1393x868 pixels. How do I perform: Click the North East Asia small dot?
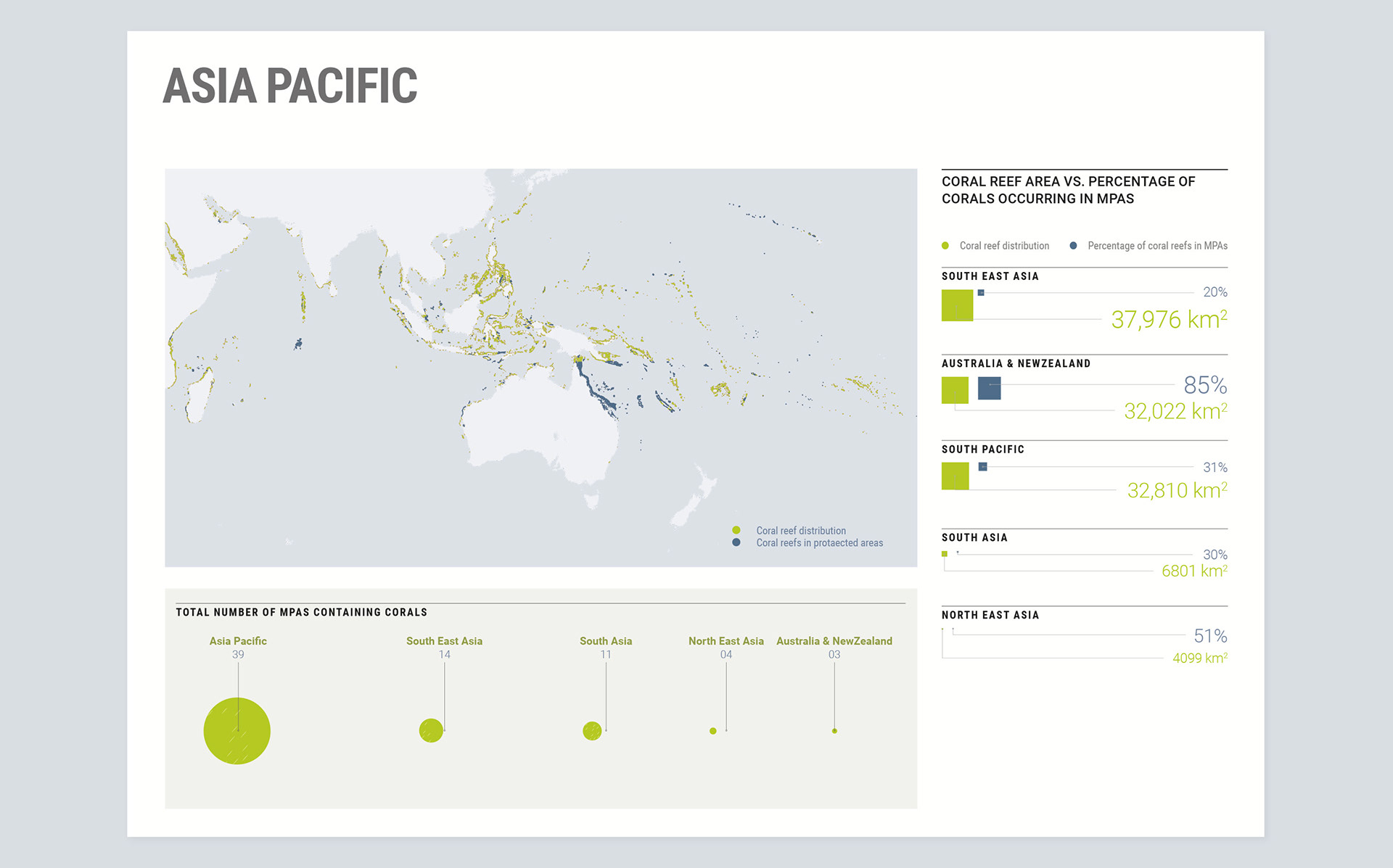click(x=713, y=731)
